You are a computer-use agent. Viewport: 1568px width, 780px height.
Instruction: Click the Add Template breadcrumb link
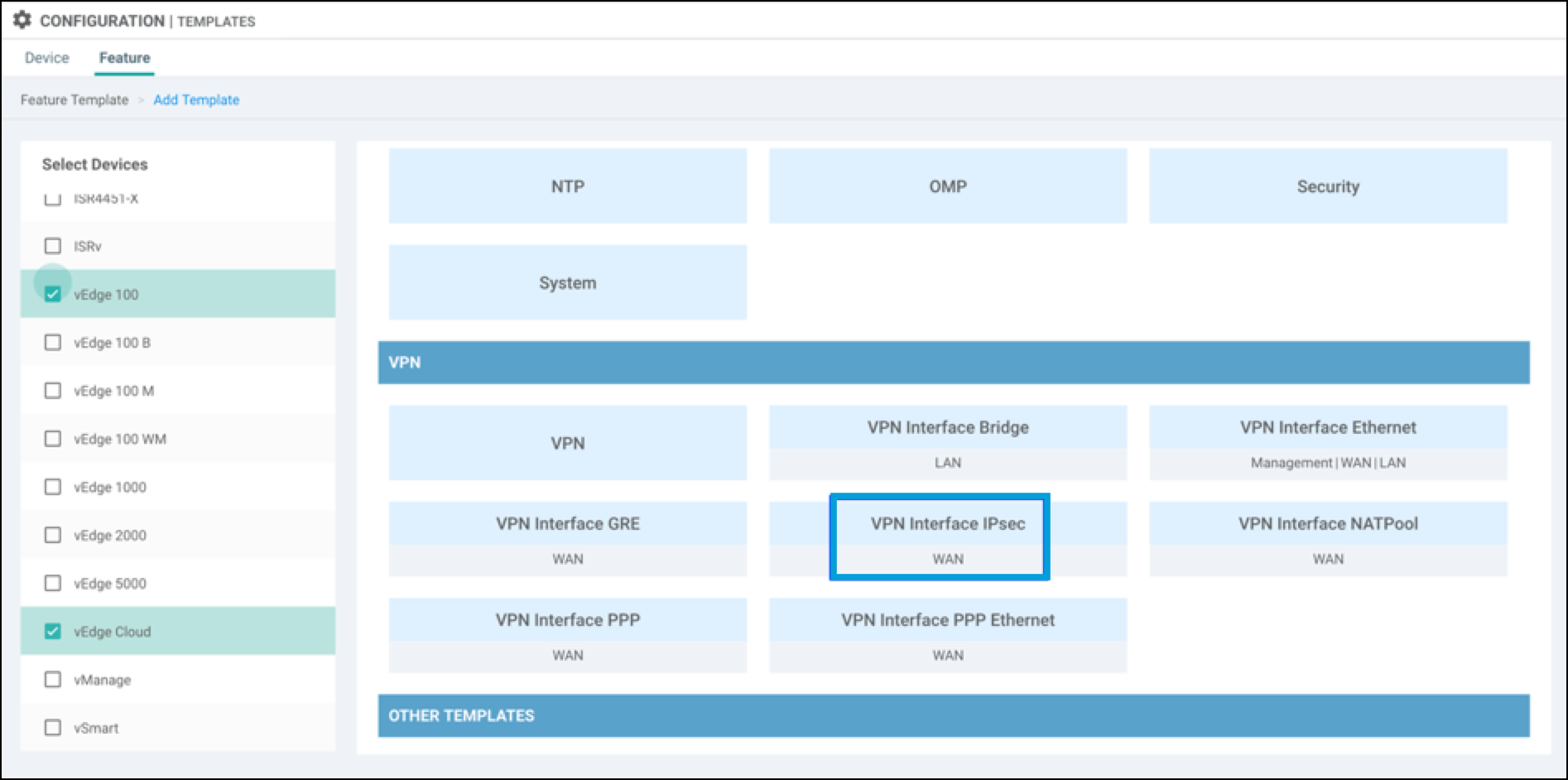[196, 99]
